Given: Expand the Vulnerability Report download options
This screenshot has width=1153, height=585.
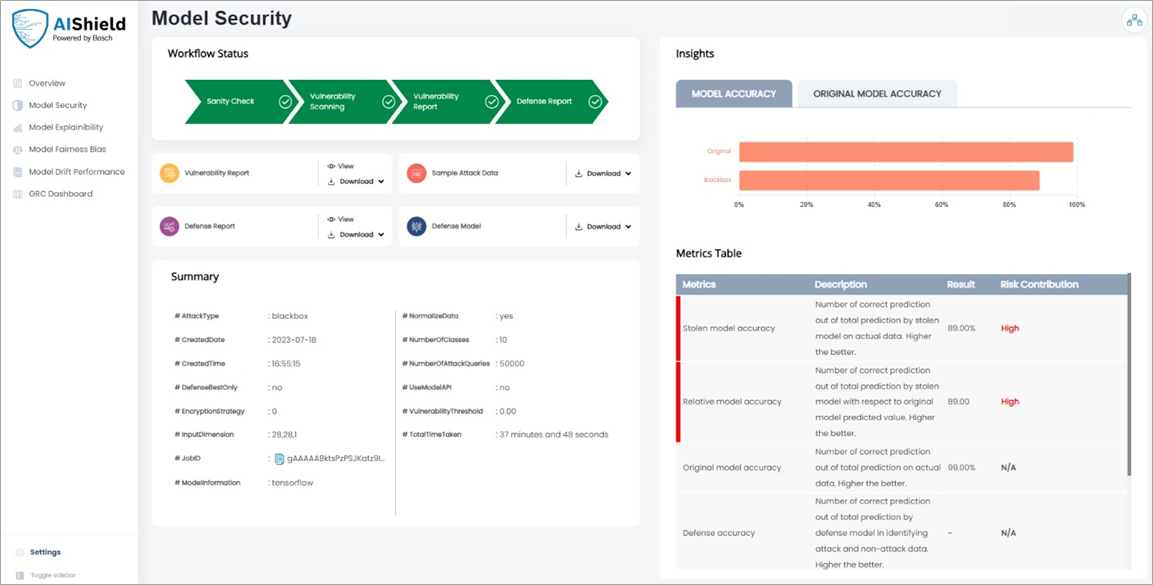Looking at the screenshot, I should click(x=381, y=181).
